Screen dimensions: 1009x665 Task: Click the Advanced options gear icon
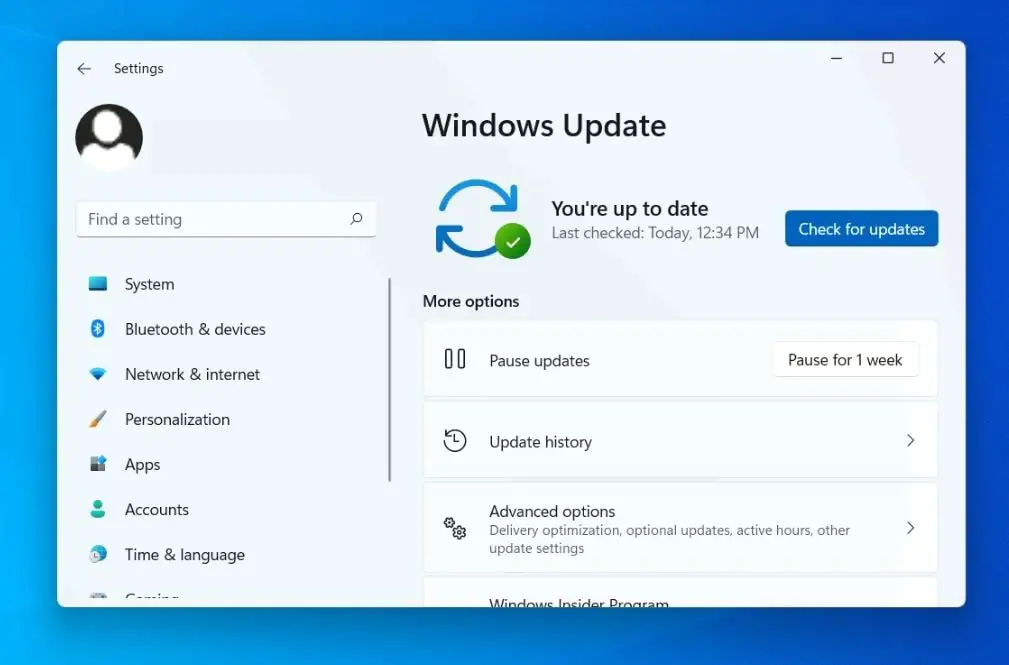pos(455,528)
